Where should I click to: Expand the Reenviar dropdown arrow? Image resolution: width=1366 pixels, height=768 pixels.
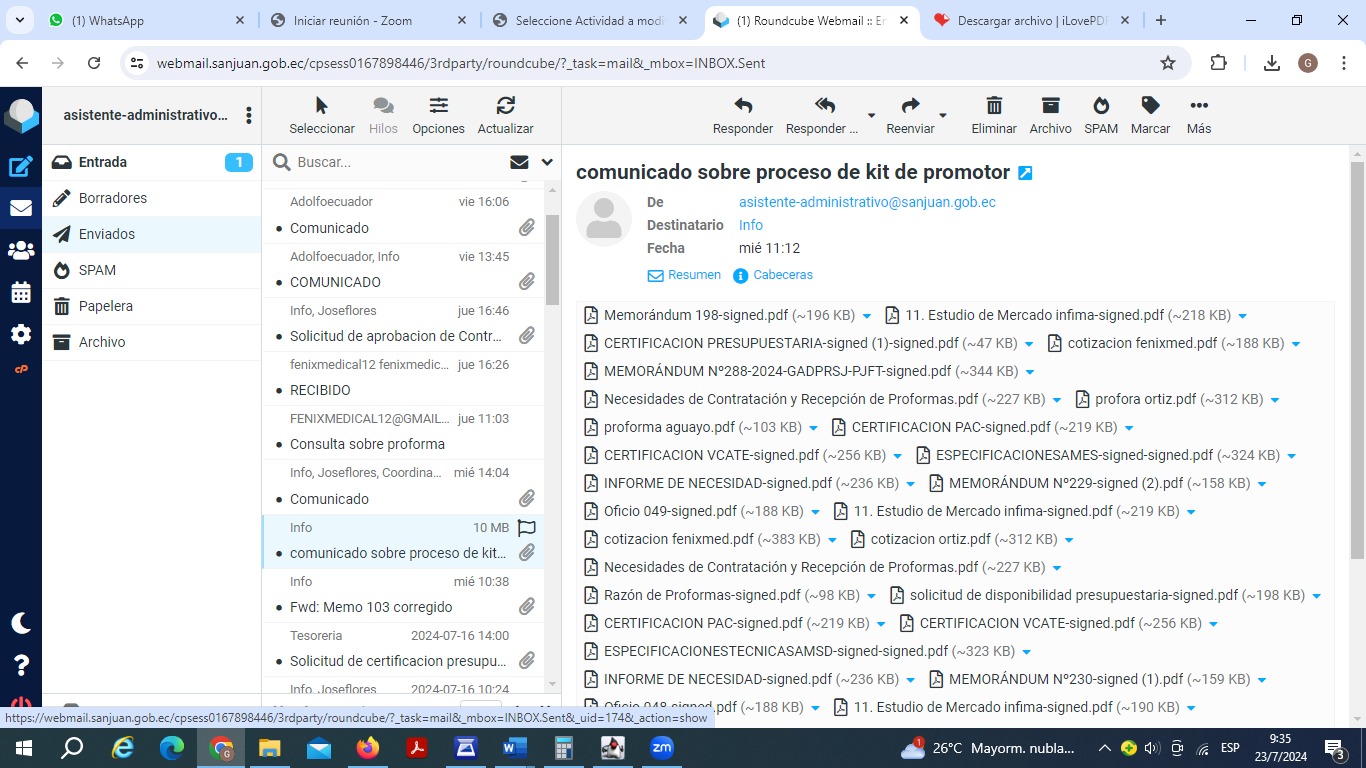(x=943, y=116)
